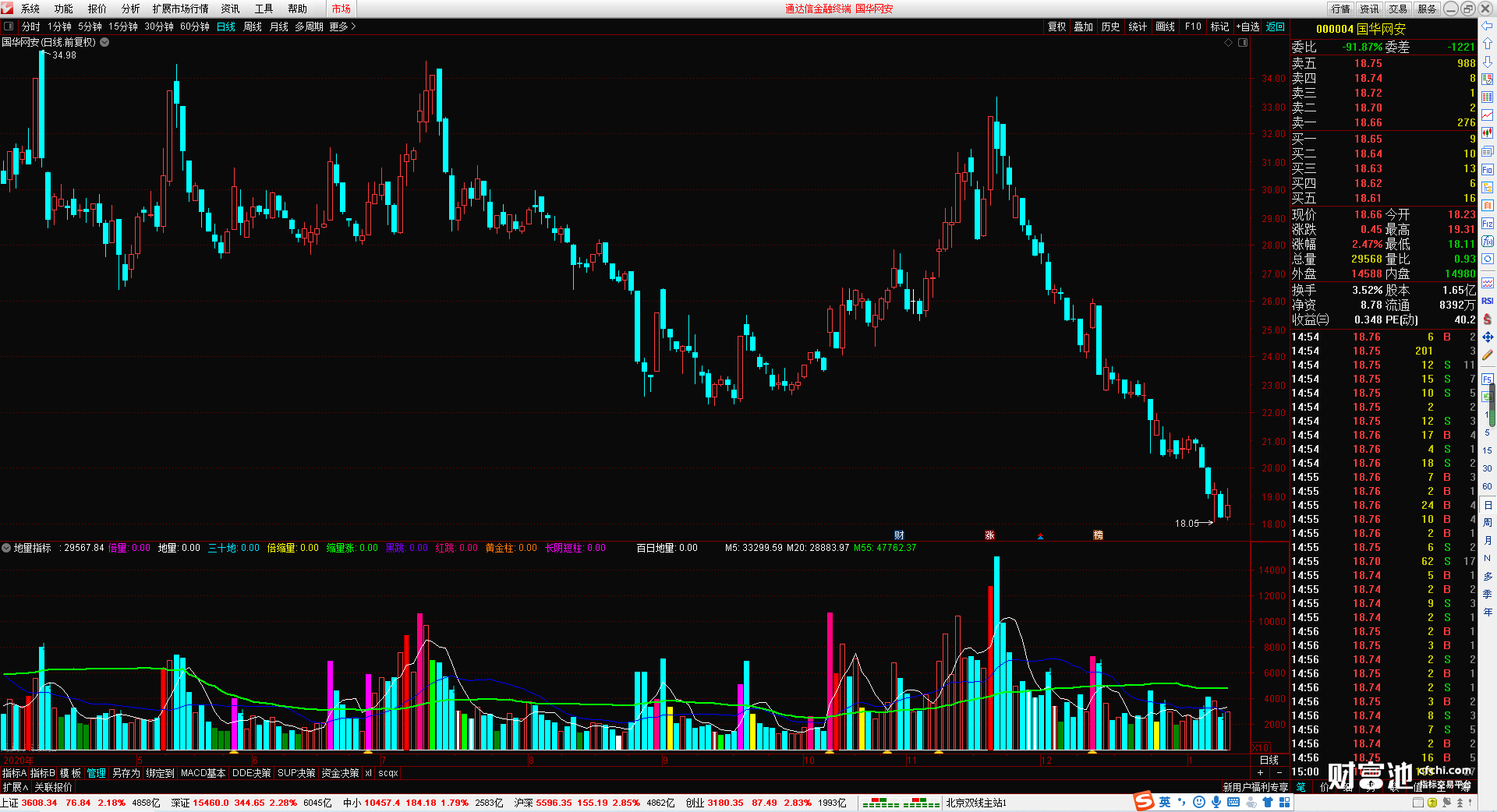The height and width of the screenshot is (812, 1497).
Task: Click the 服务 button at top right
Action: click(x=1427, y=9)
